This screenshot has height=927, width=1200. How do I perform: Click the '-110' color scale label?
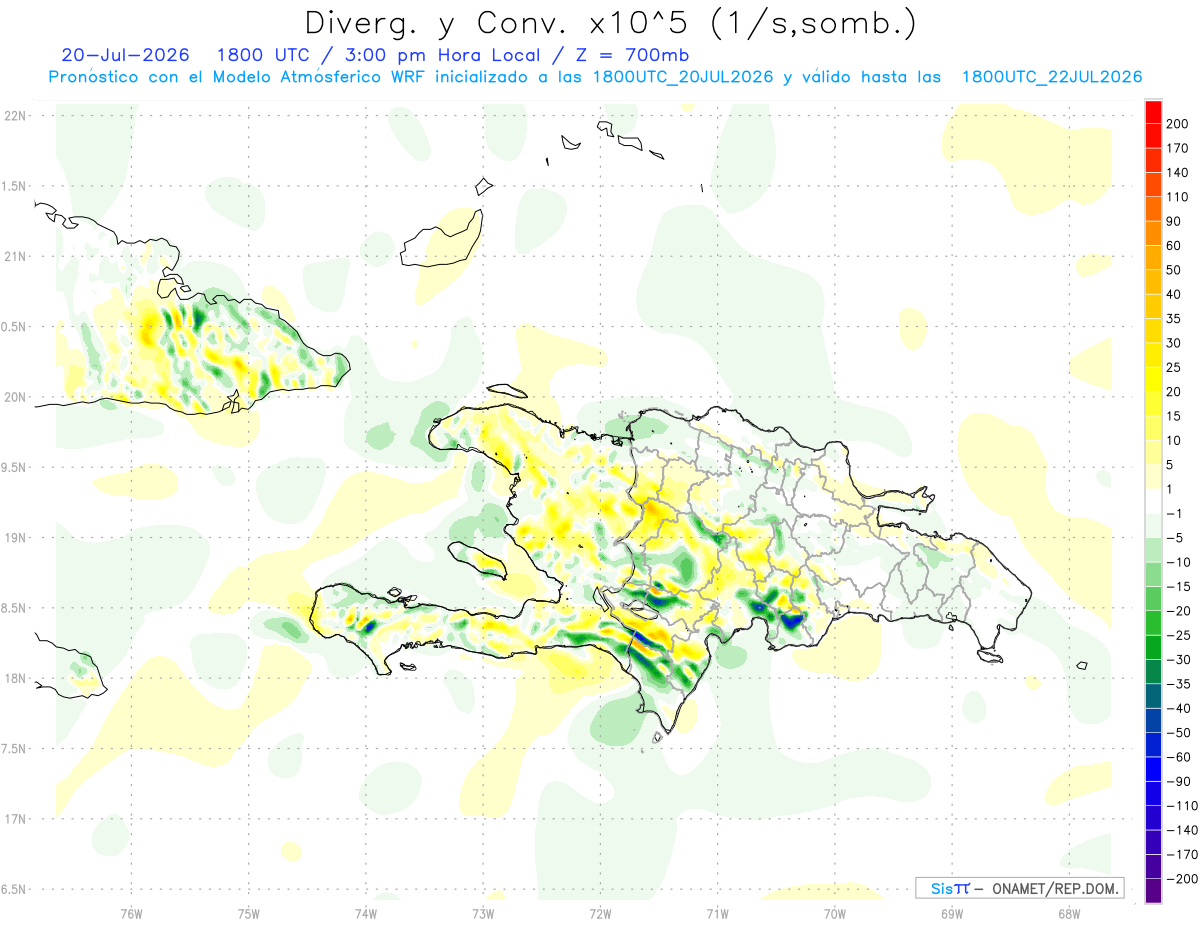[1183, 806]
